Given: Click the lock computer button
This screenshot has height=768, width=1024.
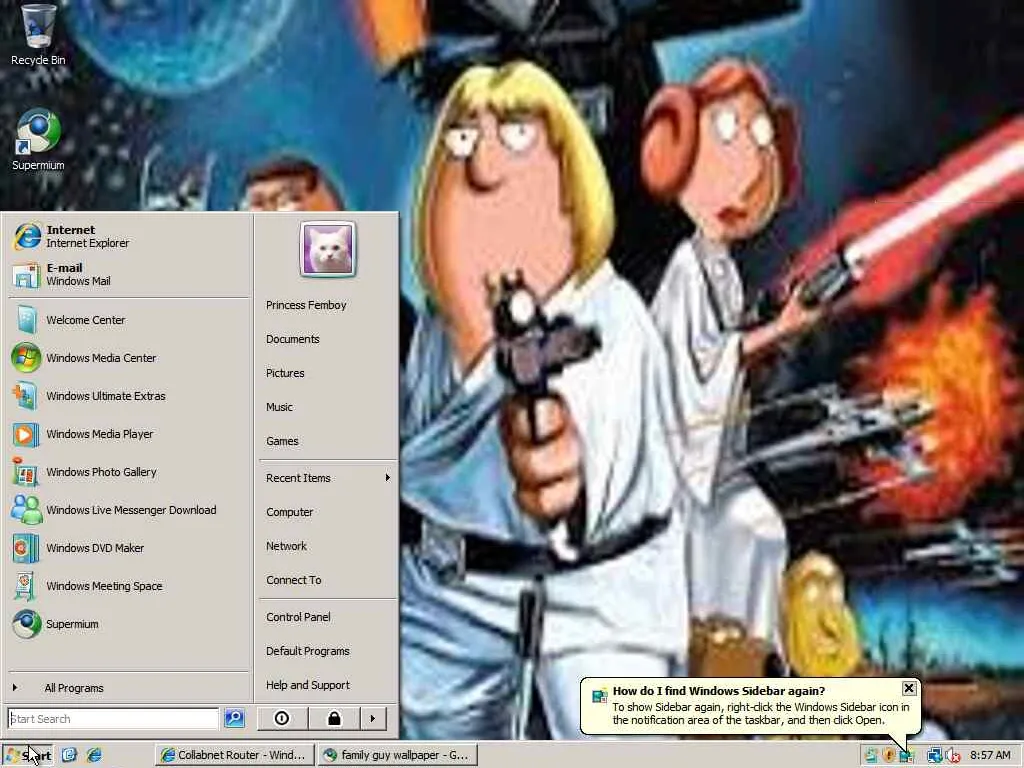Looking at the screenshot, I should [x=334, y=718].
